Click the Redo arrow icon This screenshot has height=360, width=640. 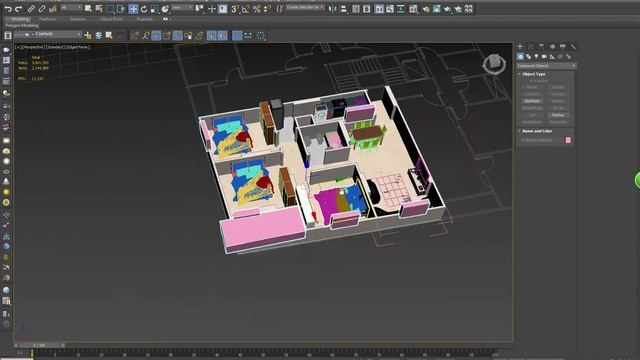(x=19, y=9)
